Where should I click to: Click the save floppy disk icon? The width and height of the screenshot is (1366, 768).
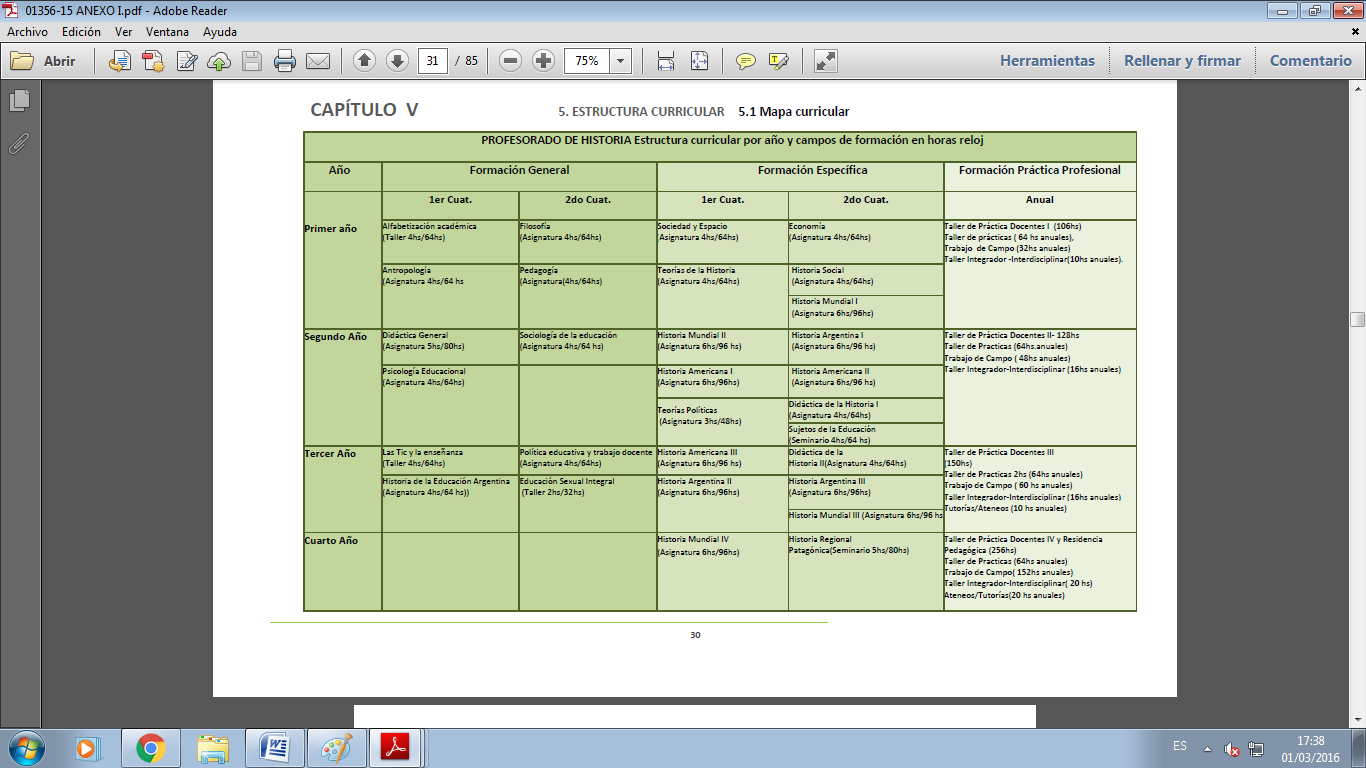[252, 61]
